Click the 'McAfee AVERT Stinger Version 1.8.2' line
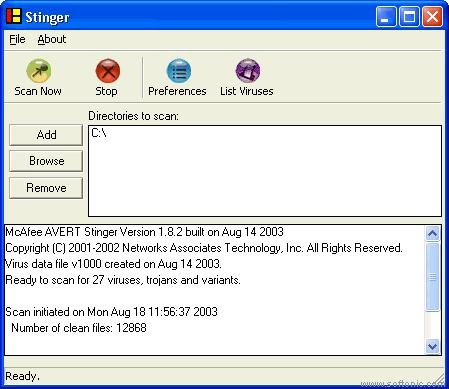449x389 pixels. click(144, 232)
